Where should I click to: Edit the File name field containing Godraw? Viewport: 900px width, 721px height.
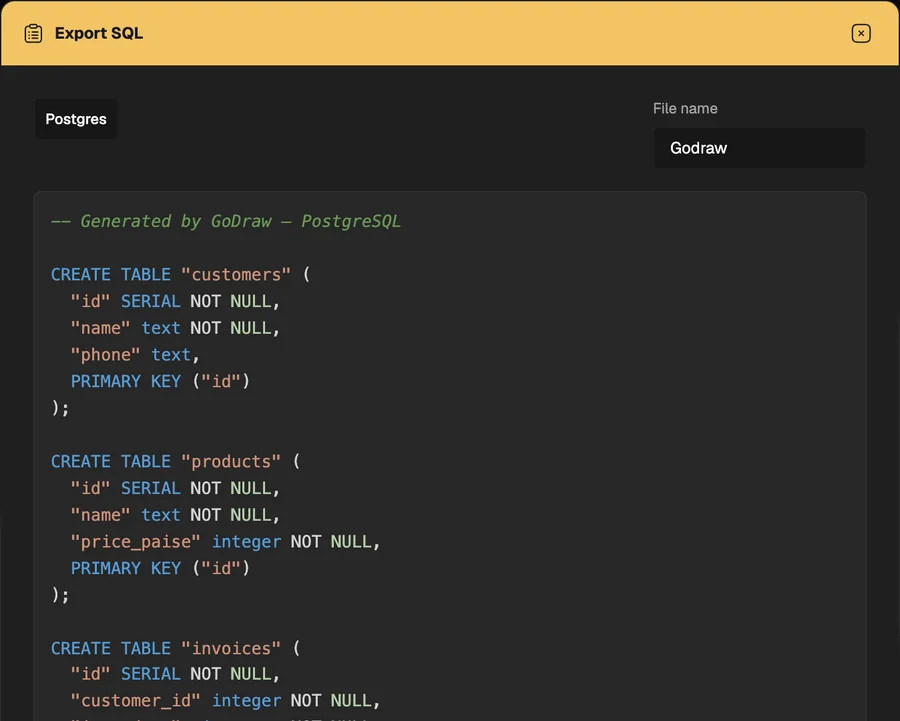click(759, 148)
